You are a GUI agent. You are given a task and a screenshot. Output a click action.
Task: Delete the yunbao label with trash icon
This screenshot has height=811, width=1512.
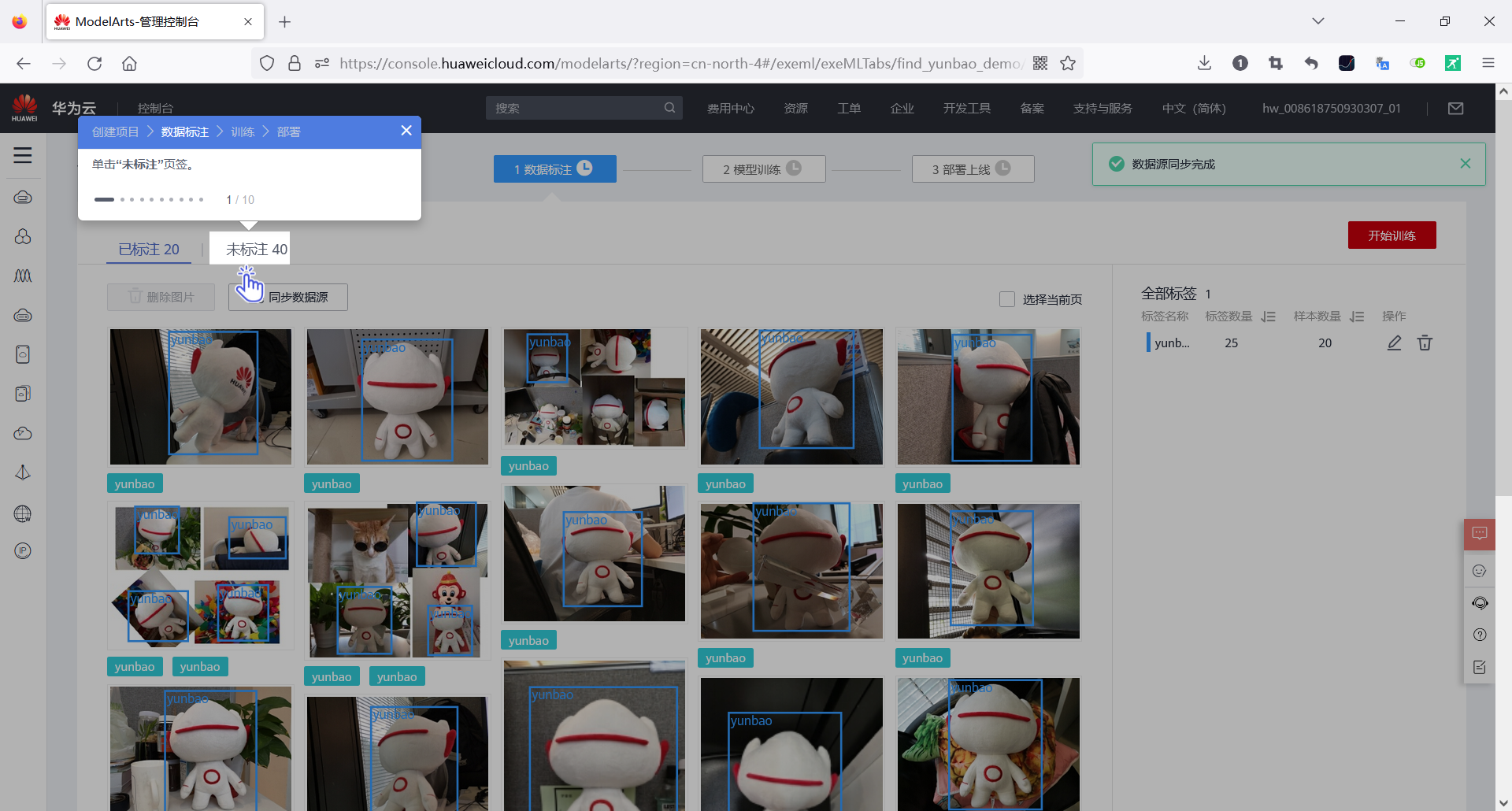[x=1425, y=343]
